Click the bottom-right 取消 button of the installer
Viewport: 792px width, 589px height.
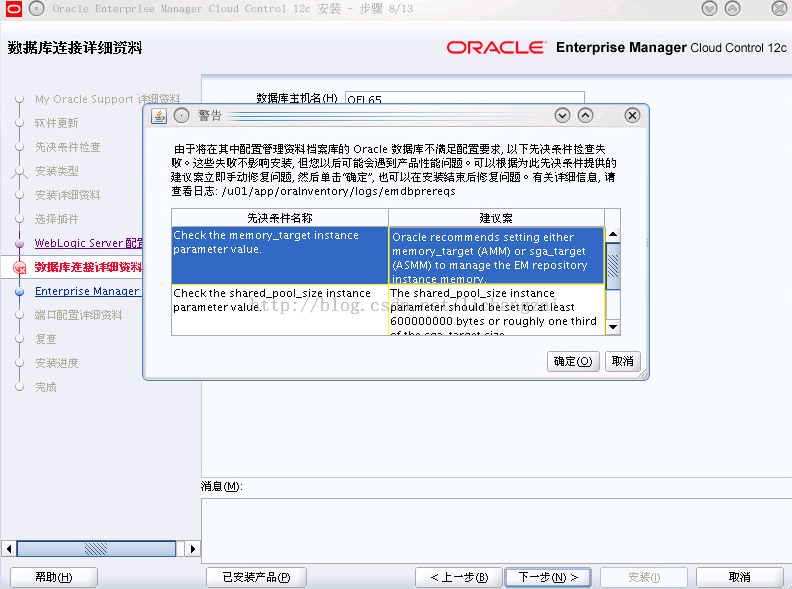[739, 577]
